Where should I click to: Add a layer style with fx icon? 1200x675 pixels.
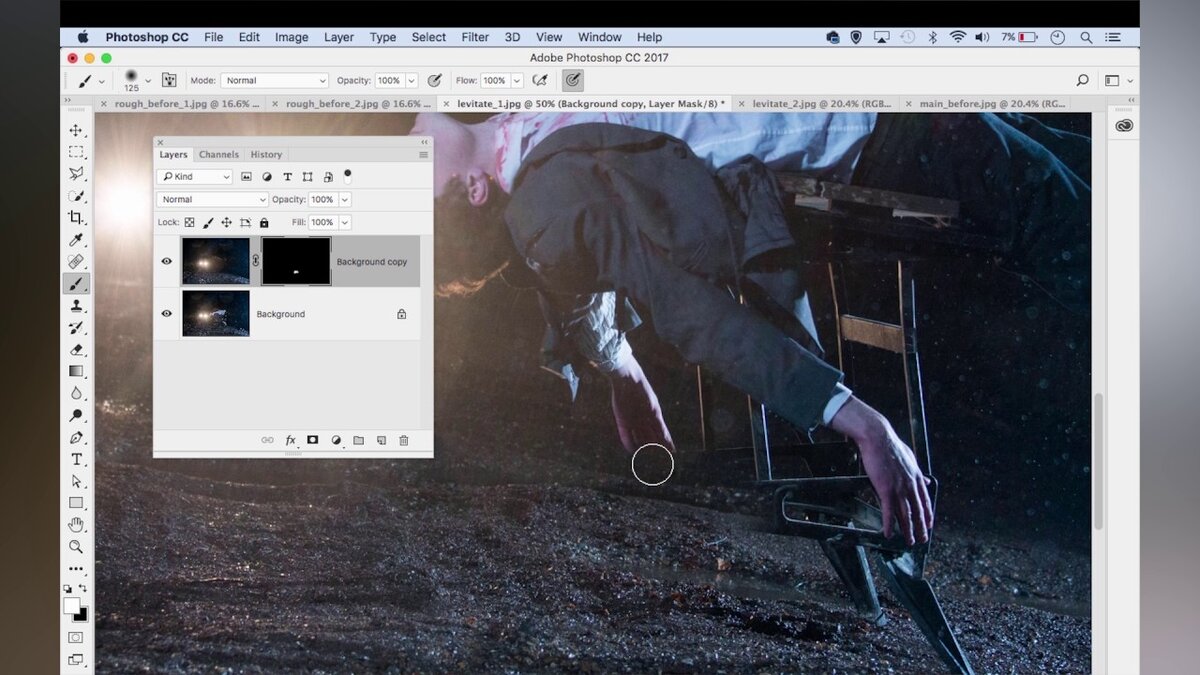[x=291, y=440]
